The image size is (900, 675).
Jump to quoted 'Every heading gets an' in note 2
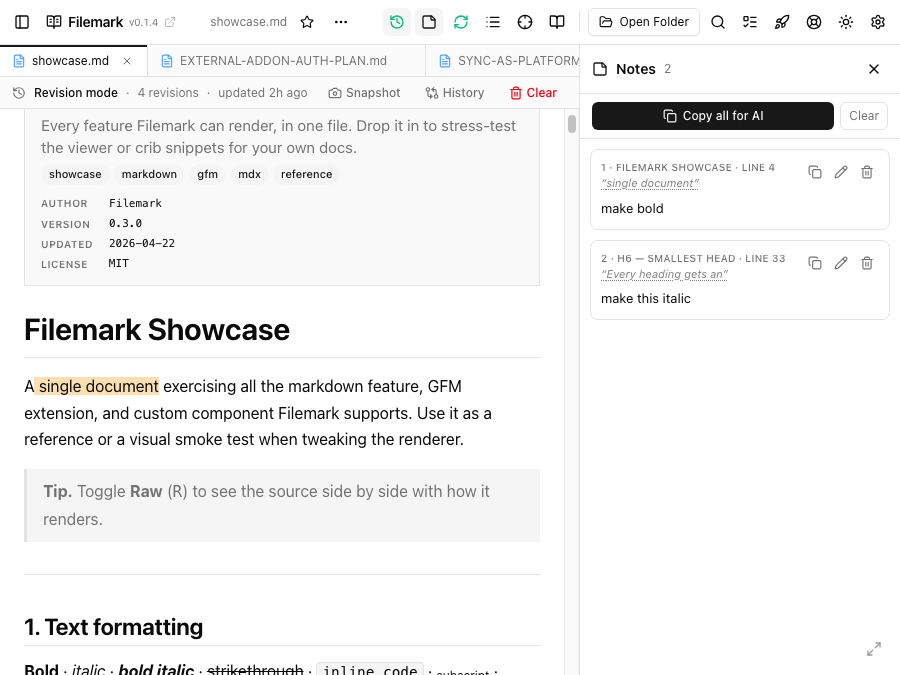[665, 274]
